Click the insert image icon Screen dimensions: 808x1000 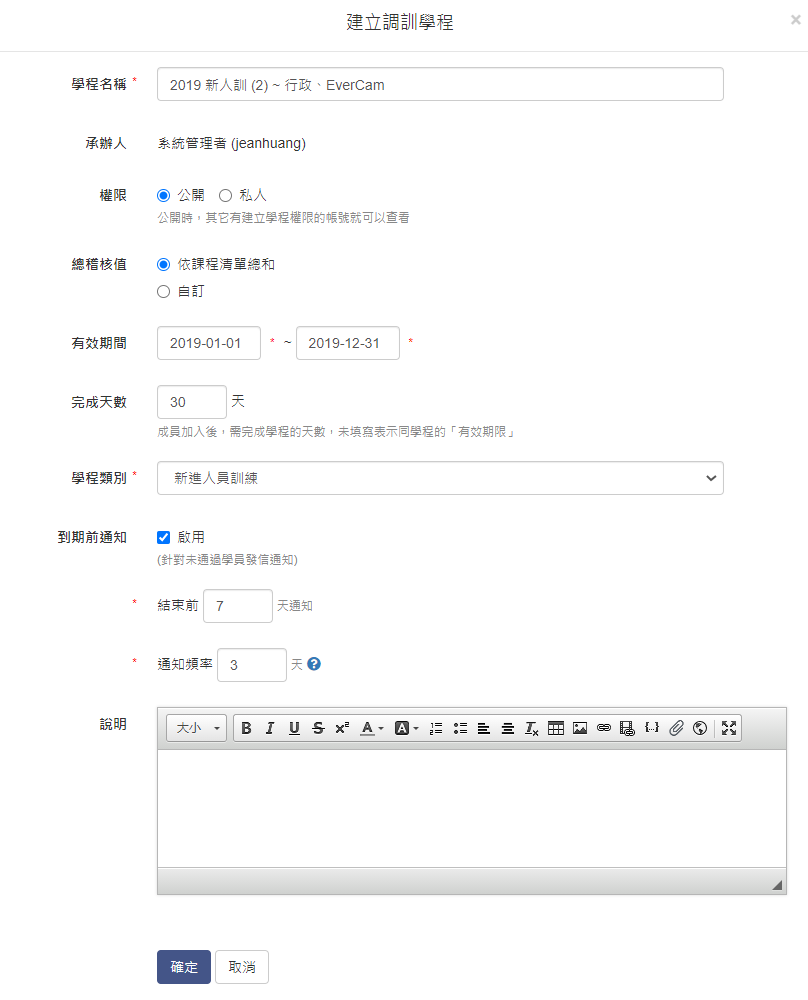coord(580,728)
